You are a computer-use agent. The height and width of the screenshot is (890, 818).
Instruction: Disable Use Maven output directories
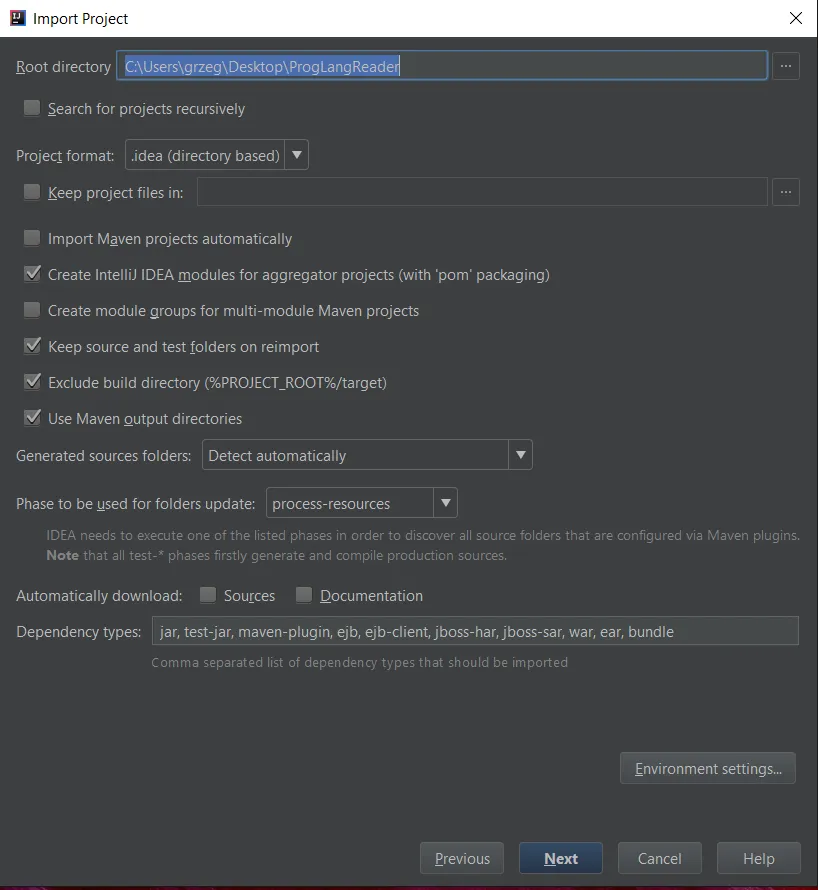click(32, 418)
